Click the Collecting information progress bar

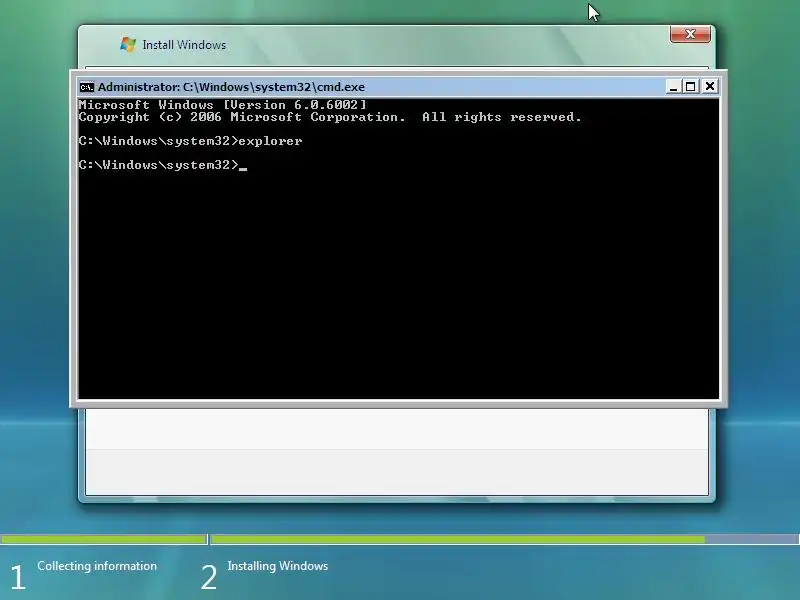[x=104, y=539]
